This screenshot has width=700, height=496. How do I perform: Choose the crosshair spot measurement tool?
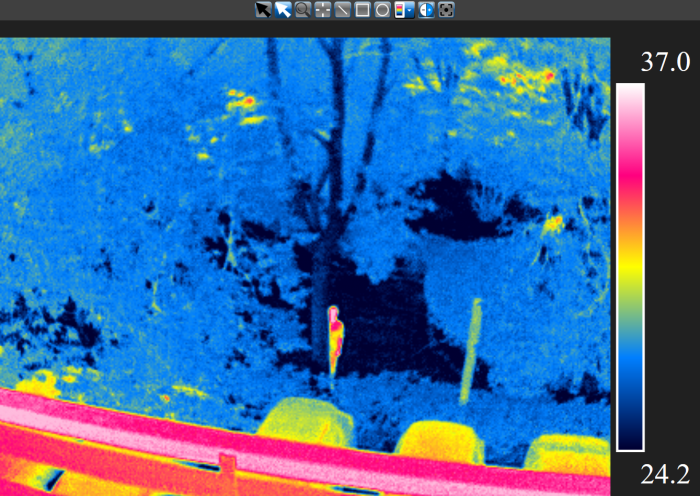(323, 10)
